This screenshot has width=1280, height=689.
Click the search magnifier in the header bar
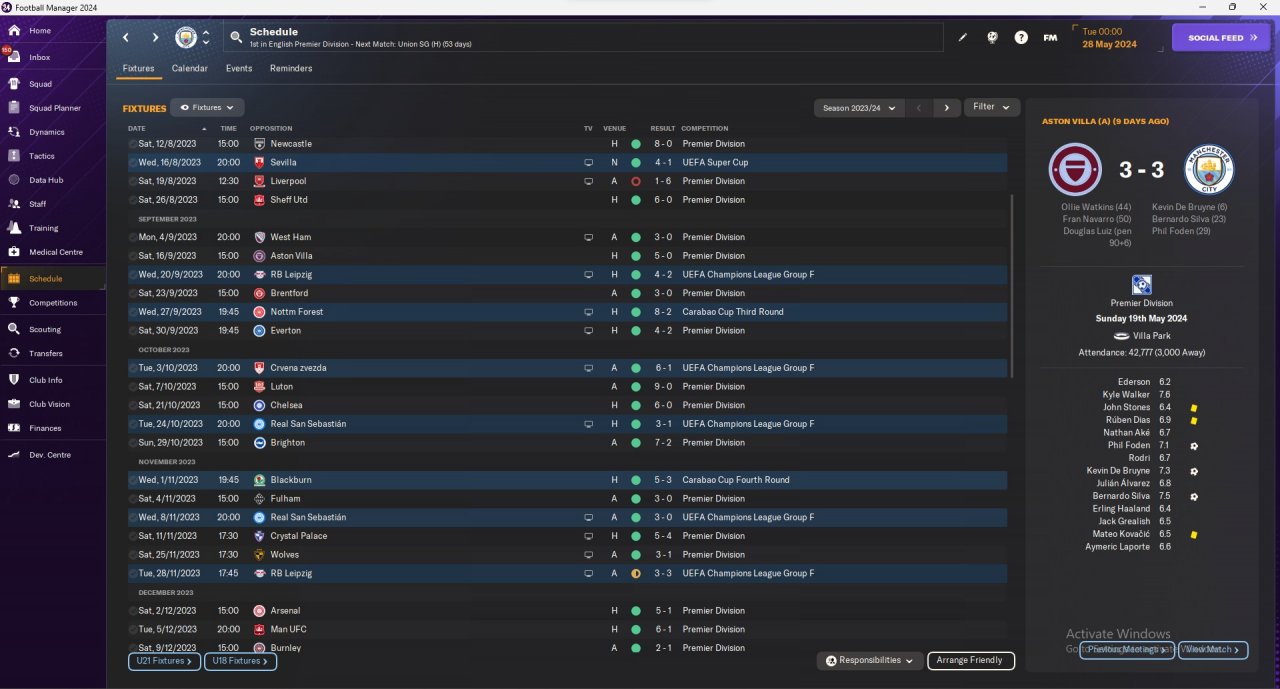click(x=236, y=38)
